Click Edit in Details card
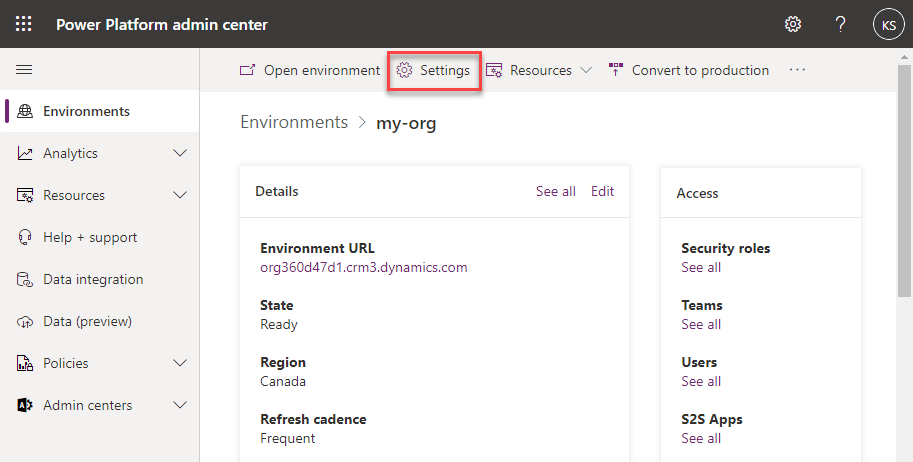This screenshot has height=462, width=913. coord(603,191)
